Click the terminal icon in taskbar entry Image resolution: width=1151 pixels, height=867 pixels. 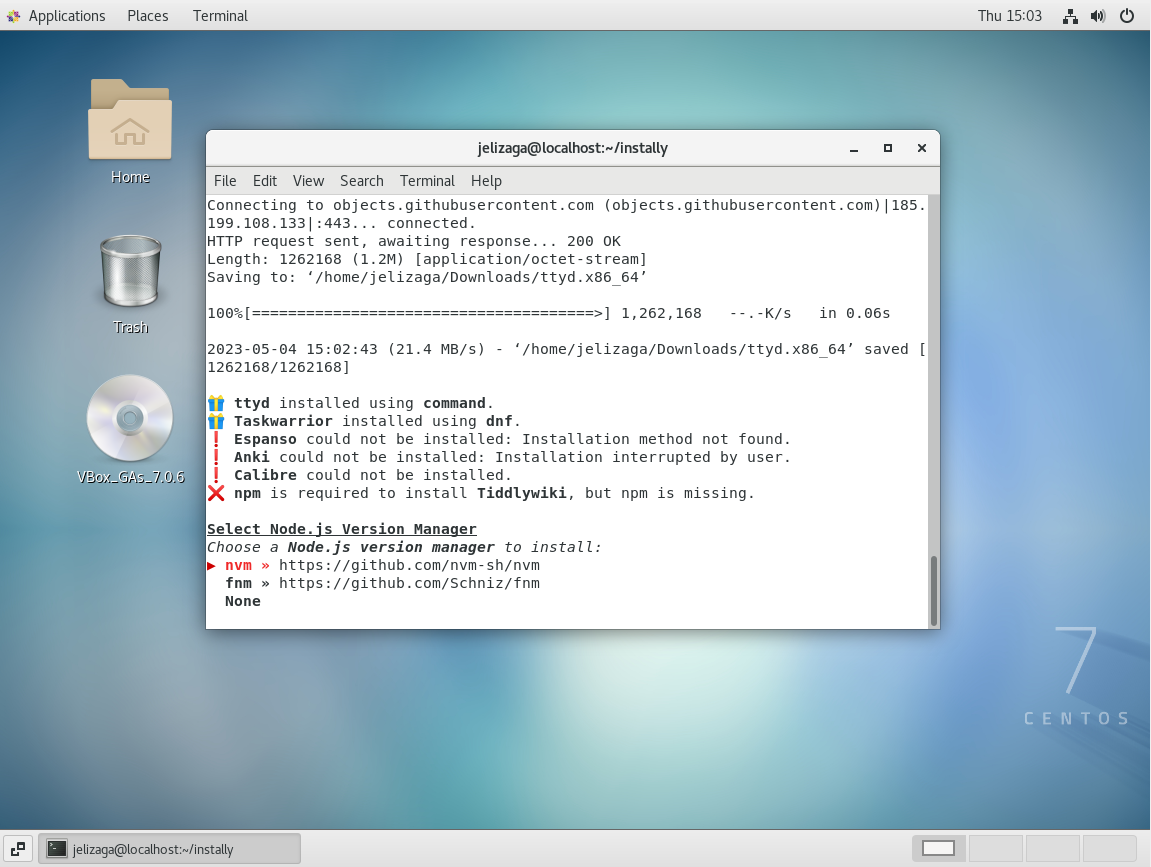57,849
